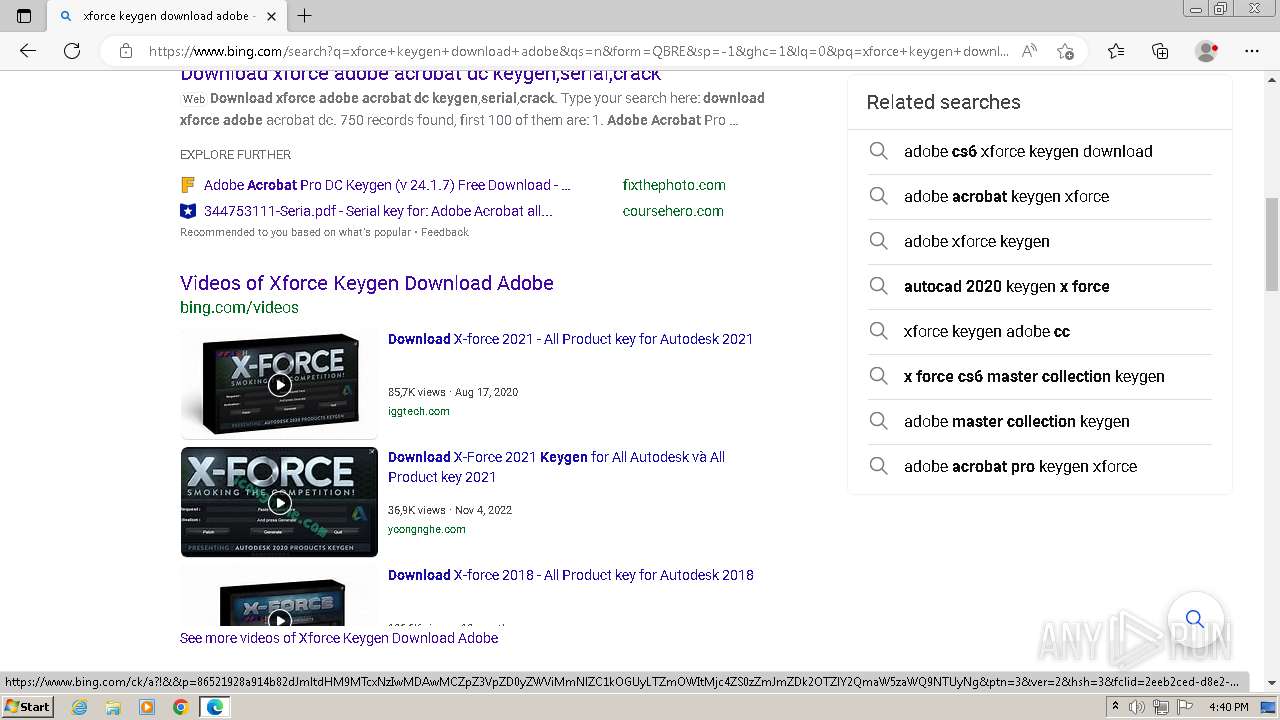Click the floating search magnifier button
This screenshot has height=720, width=1280.
click(x=1194, y=619)
